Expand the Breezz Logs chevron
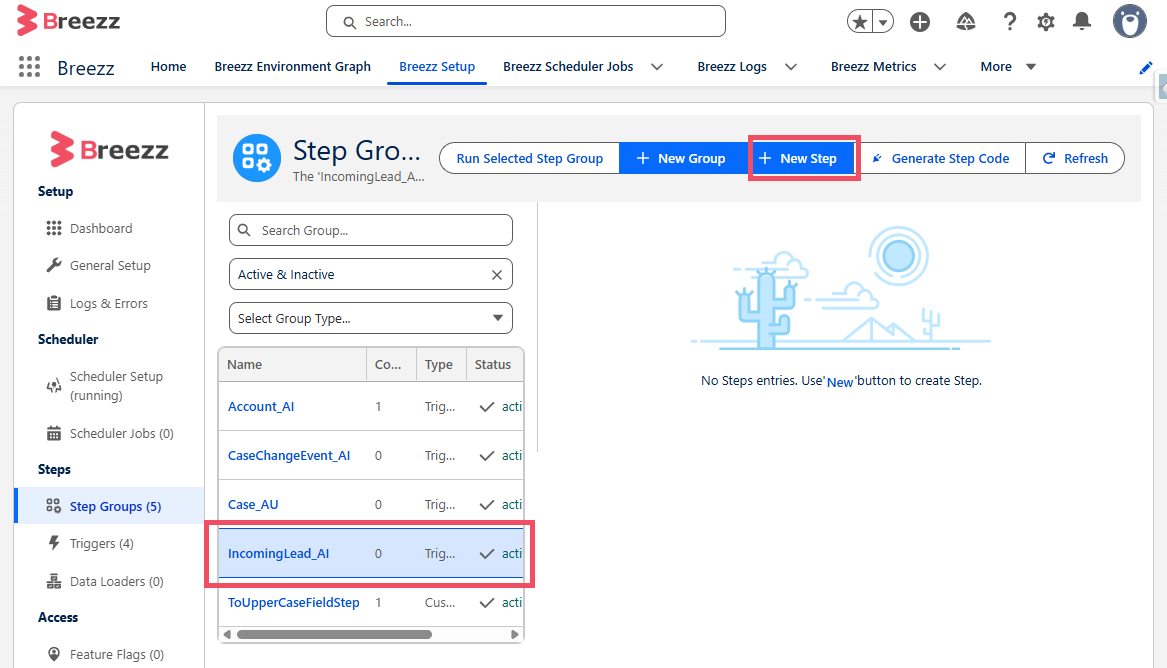 tap(791, 66)
